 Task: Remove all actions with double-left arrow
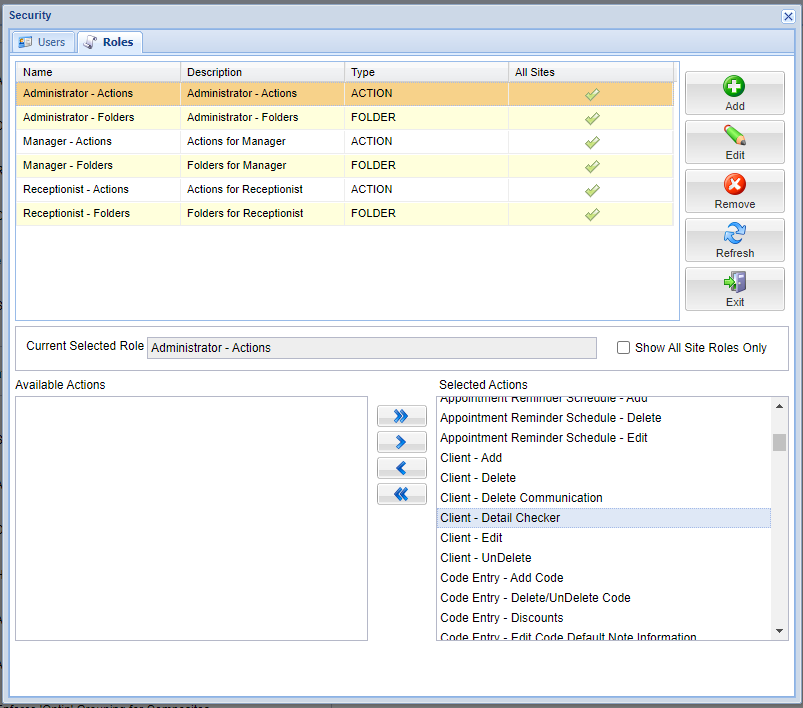(401, 494)
